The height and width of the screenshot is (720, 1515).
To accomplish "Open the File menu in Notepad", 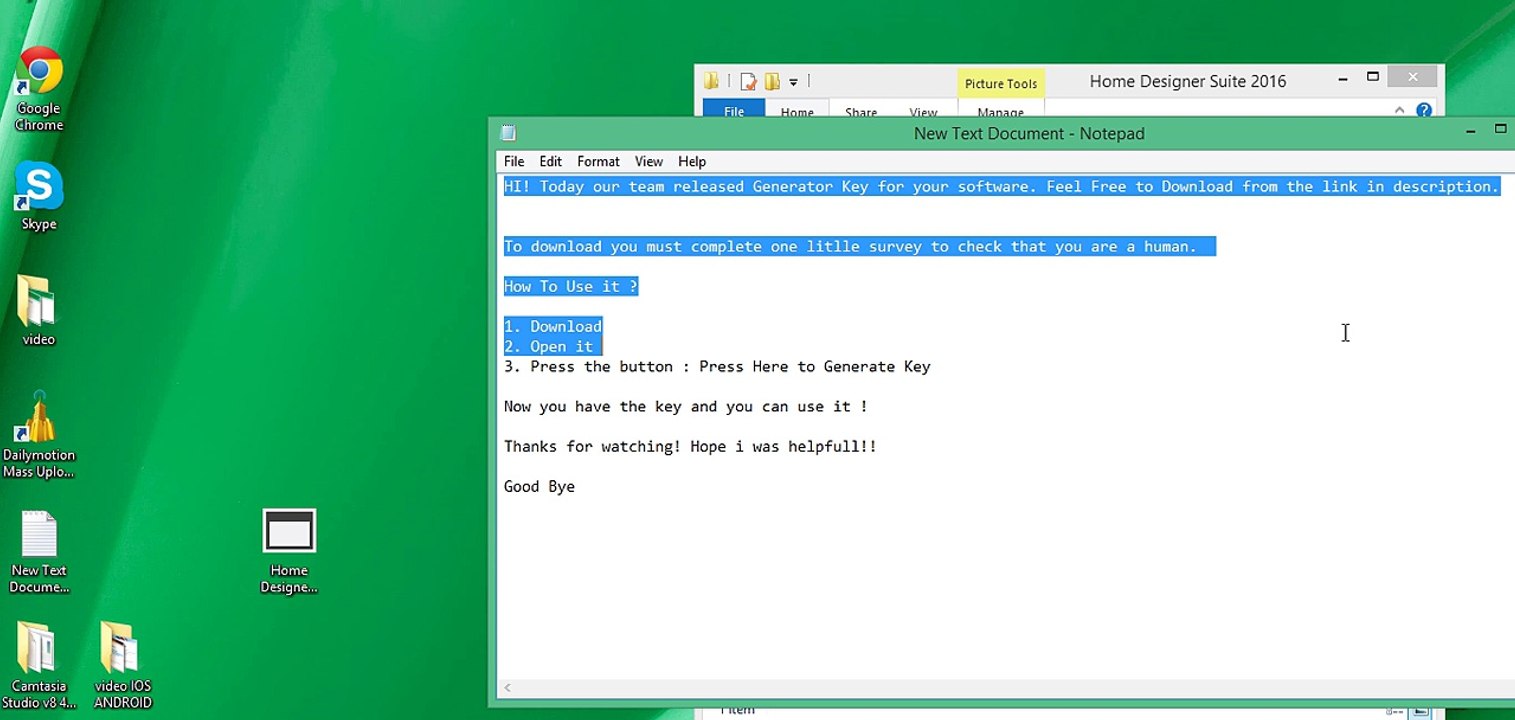I will [x=514, y=161].
